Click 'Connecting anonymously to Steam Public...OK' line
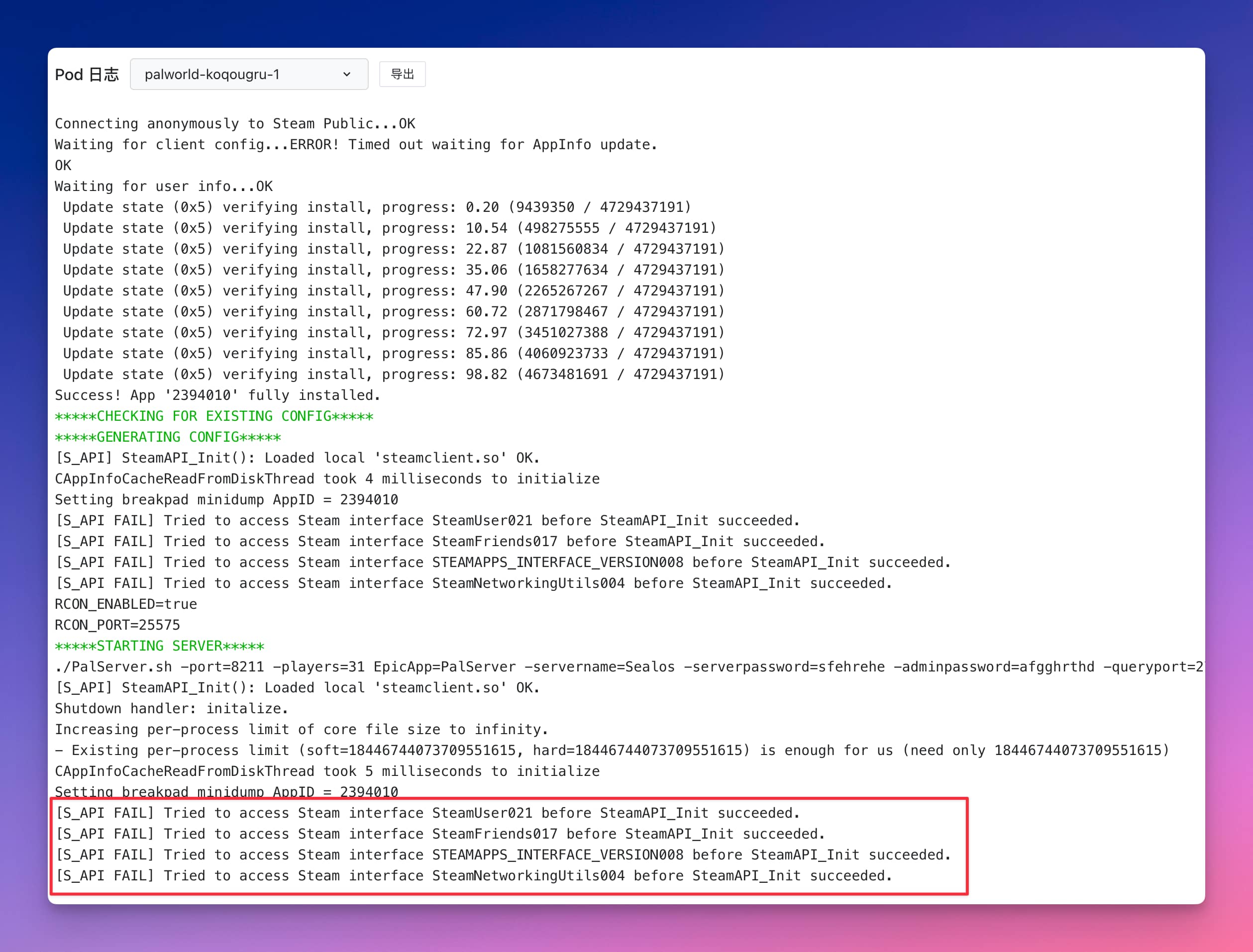 tap(235, 123)
